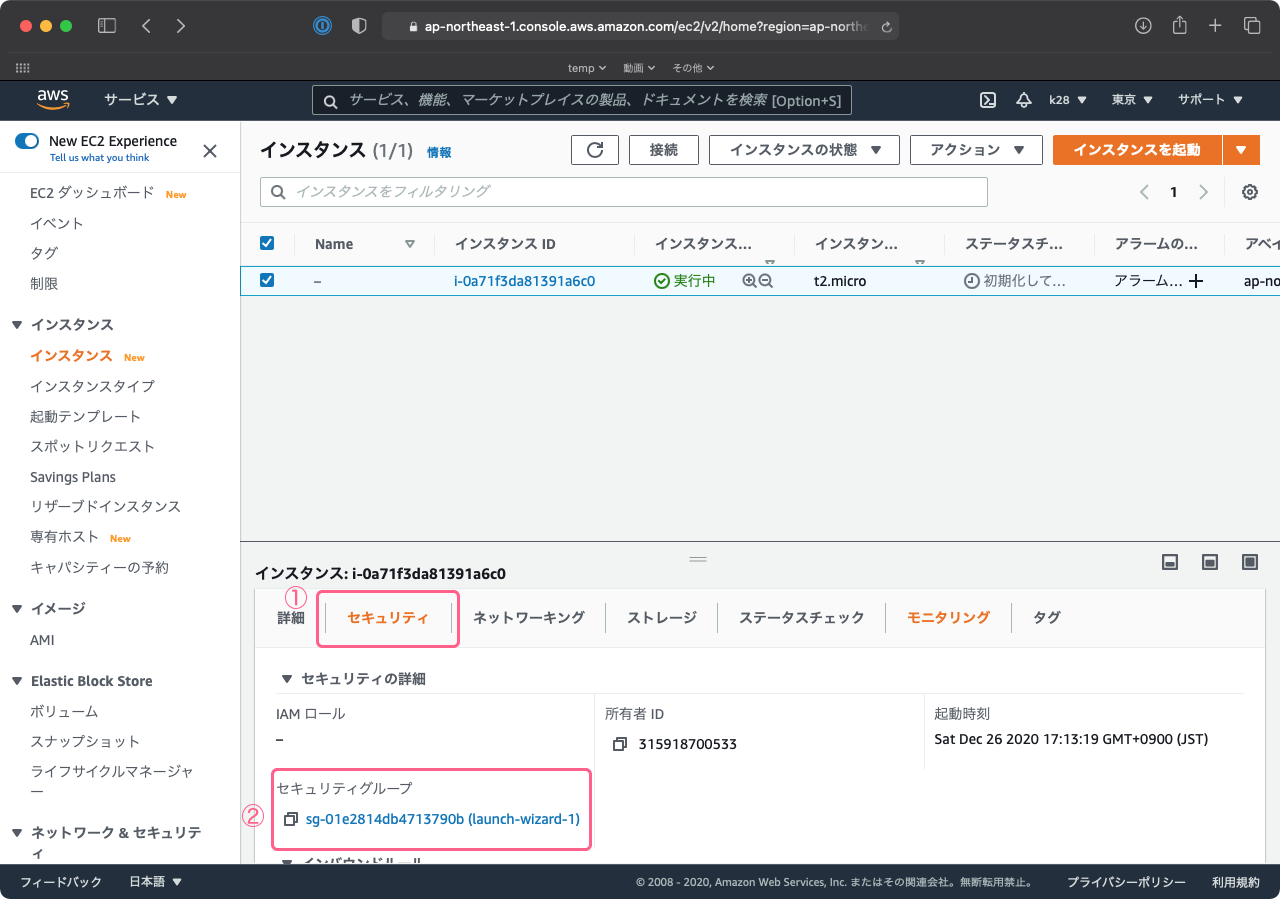Viewport: 1280px width, 900px height.
Task: Toggle the Safari sidebar
Action: pyautogui.click(x=107, y=26)
